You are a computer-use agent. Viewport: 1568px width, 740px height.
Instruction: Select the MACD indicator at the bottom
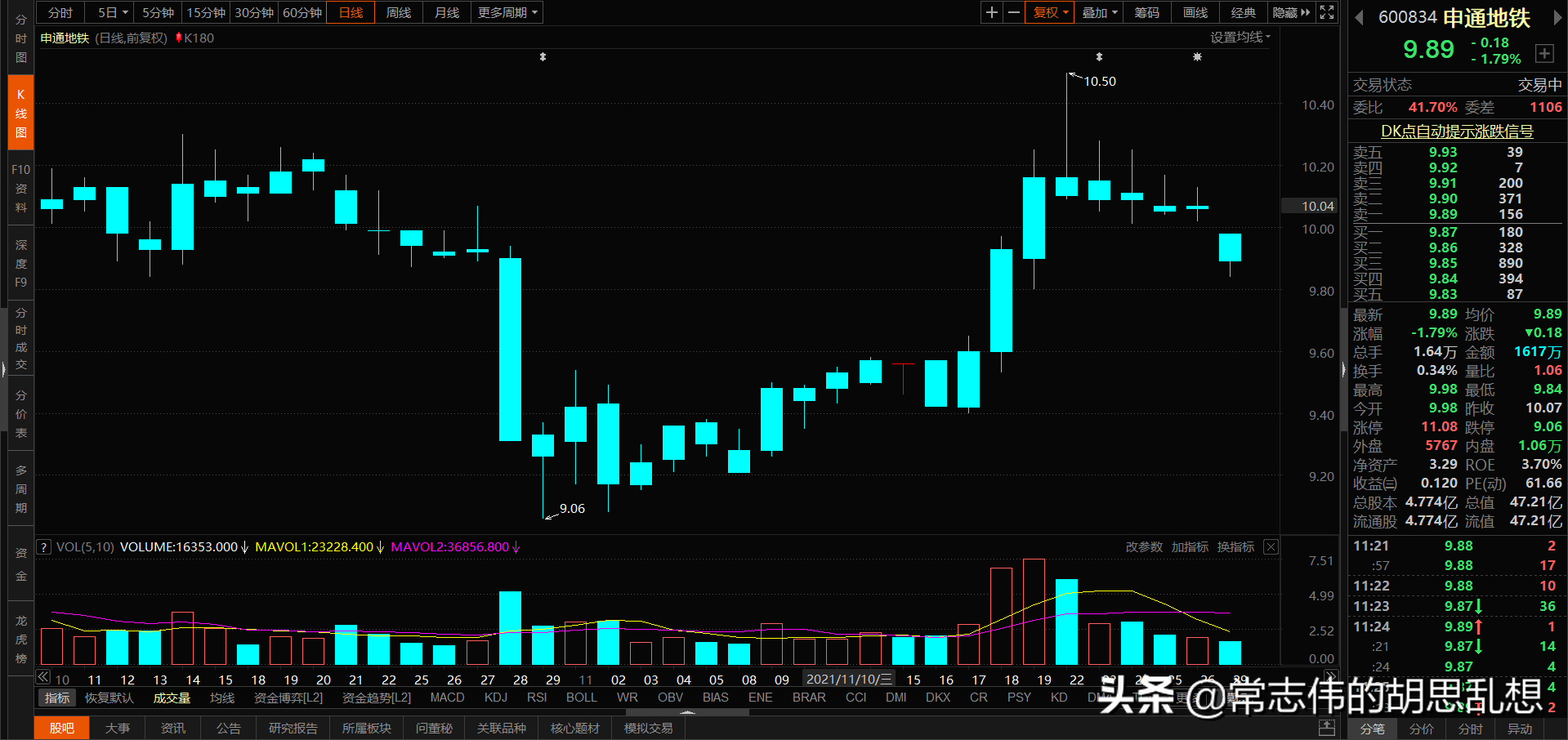447,697
